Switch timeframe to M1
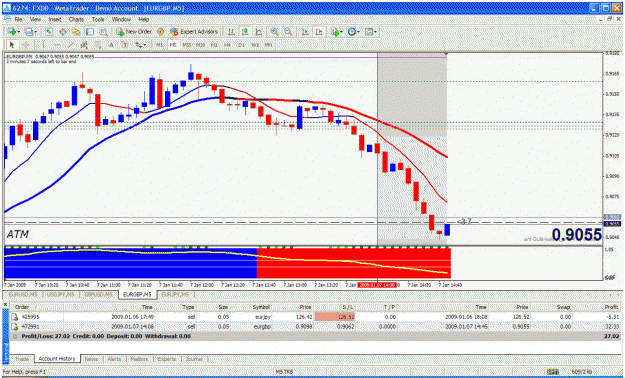 (159, 45)
